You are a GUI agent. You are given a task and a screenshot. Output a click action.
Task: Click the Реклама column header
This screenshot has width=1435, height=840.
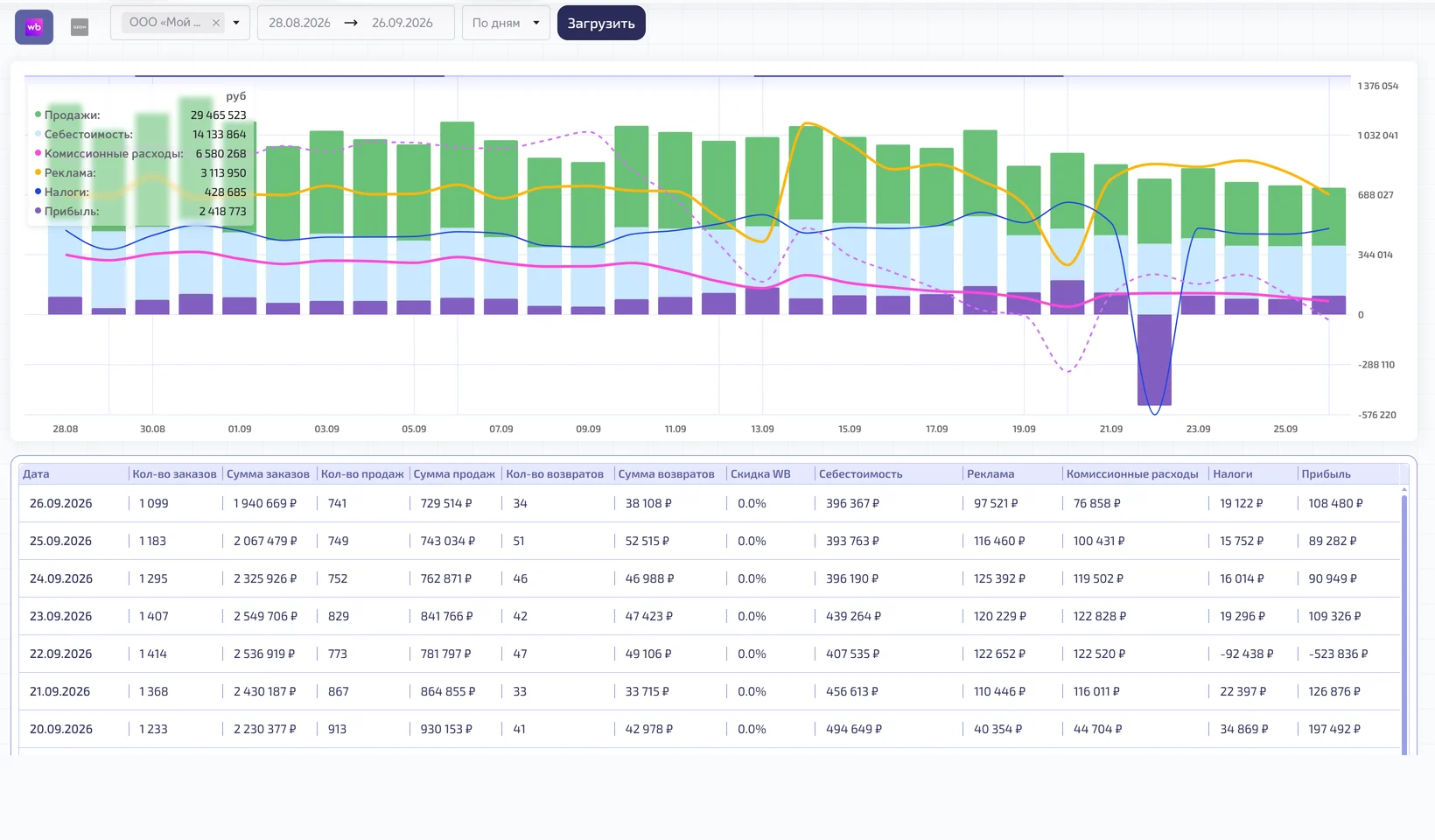click(990, 474)
